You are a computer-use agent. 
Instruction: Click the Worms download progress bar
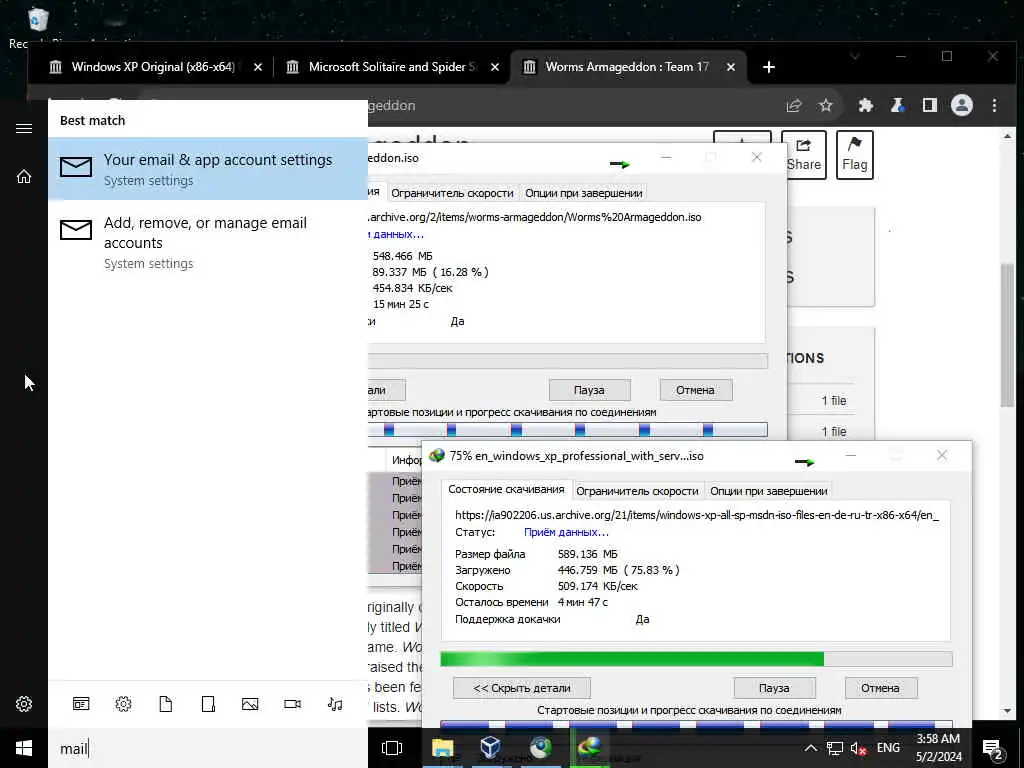pyautogui.click(x=568, y=361)
